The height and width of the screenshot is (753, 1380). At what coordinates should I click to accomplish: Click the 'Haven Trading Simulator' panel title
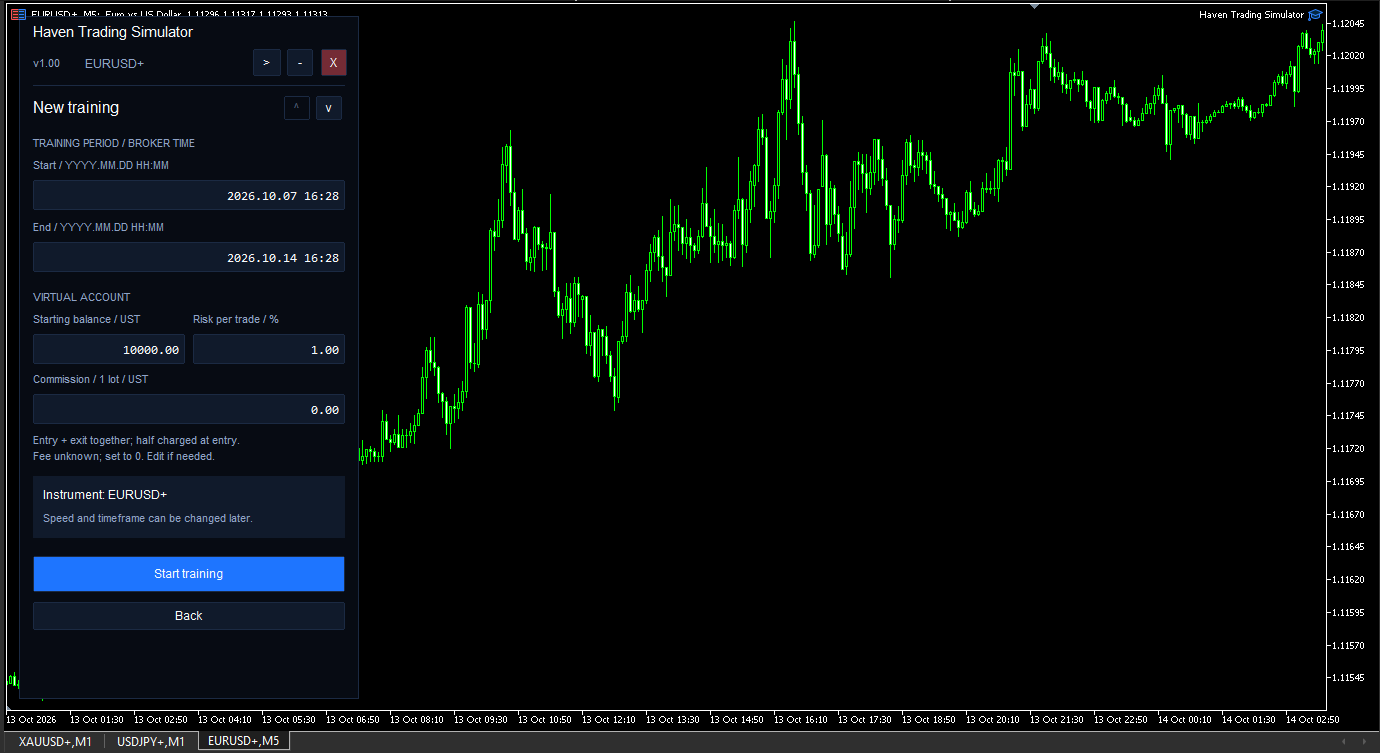(x=113, y=32)
